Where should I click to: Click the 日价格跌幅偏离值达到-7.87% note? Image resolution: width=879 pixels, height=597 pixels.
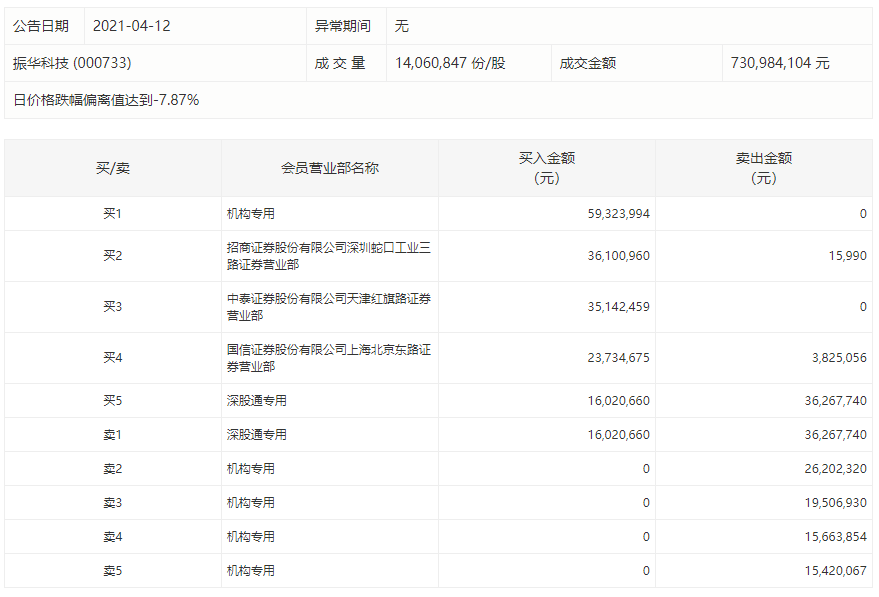106,100
